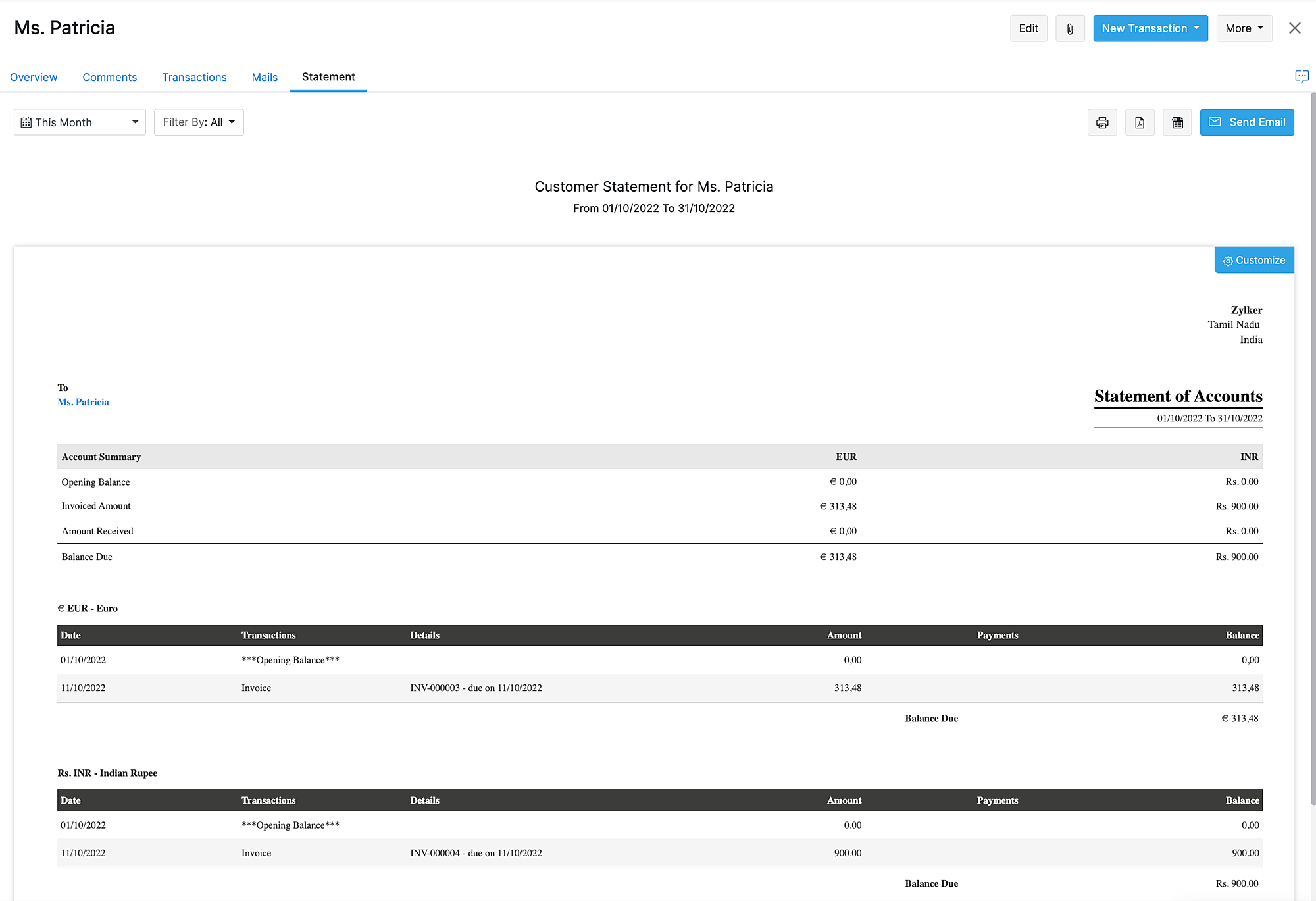1316x901 pixels.
Task: Click the print statement icon
Action: (1102, 122)
